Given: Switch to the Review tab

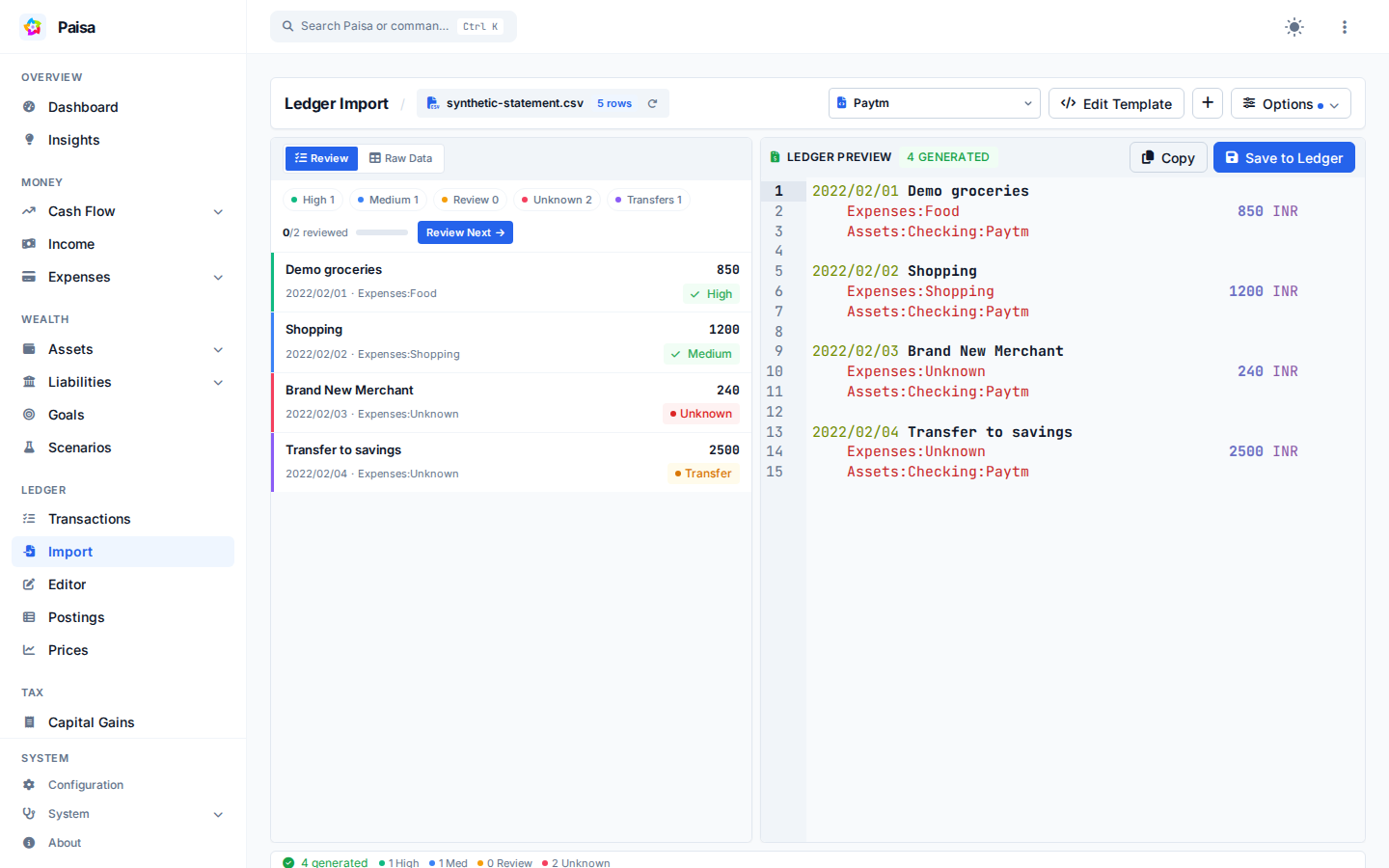Looking at the screenshot, I should (321, 158).
